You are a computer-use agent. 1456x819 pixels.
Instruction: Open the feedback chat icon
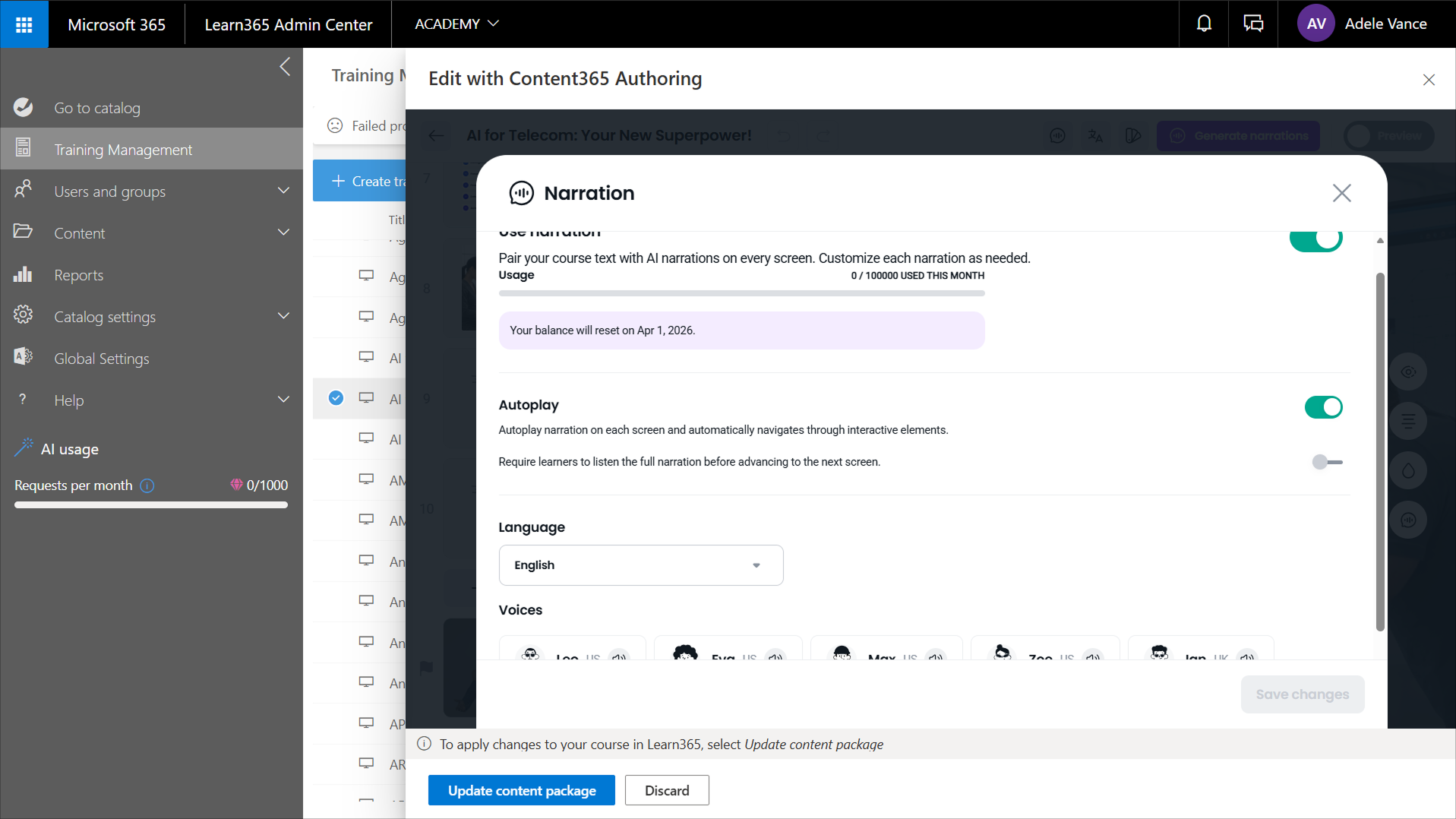tap(1252, 24)
